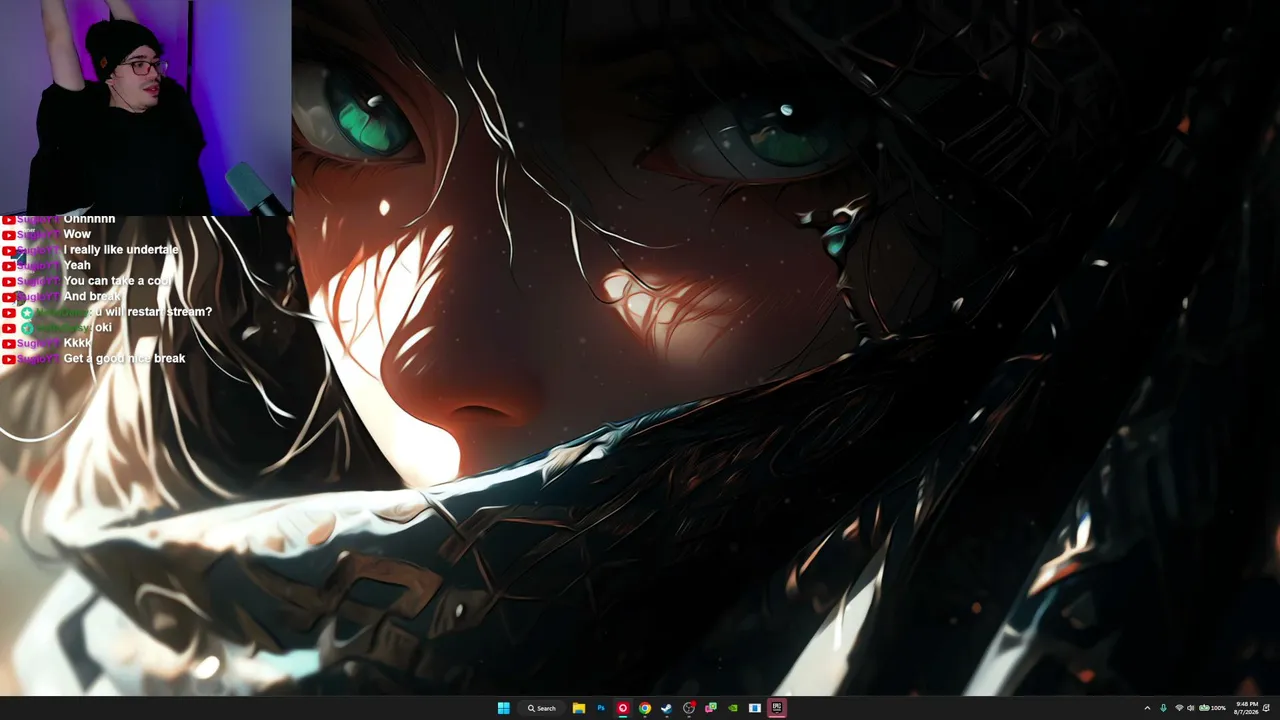Click the taskbar Search box
Screen dimensions: 1280x720
pyautogui.click(x=542, y=708)
